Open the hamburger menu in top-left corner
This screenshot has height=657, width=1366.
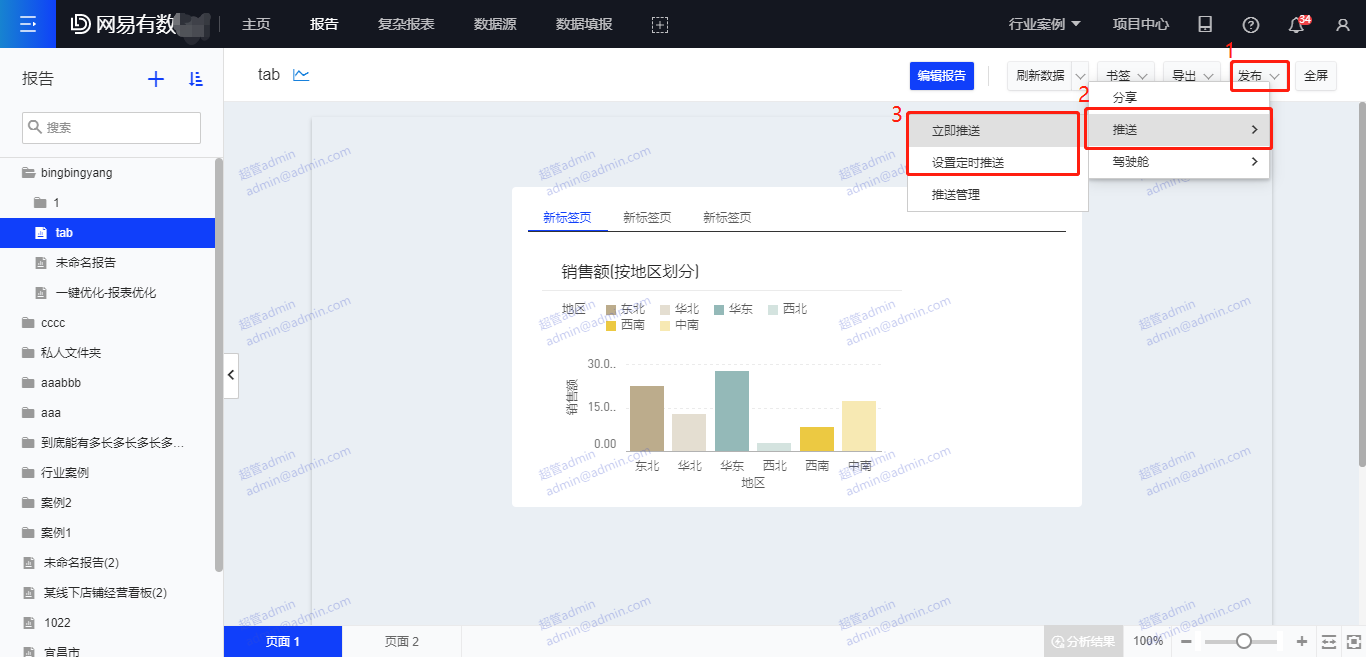[x=28, y=24]
